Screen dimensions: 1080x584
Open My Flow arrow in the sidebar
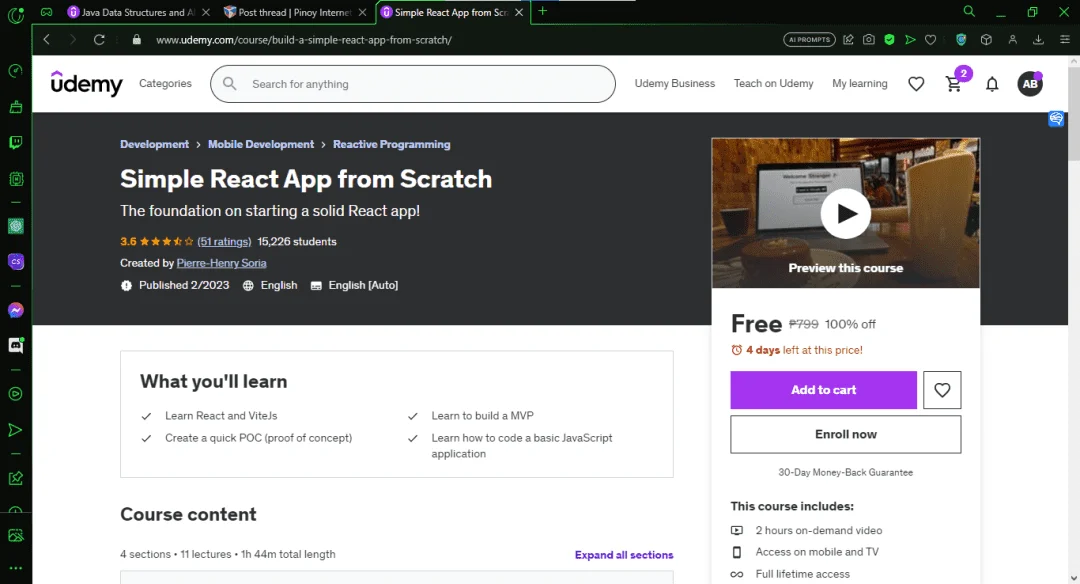[15, 430]
